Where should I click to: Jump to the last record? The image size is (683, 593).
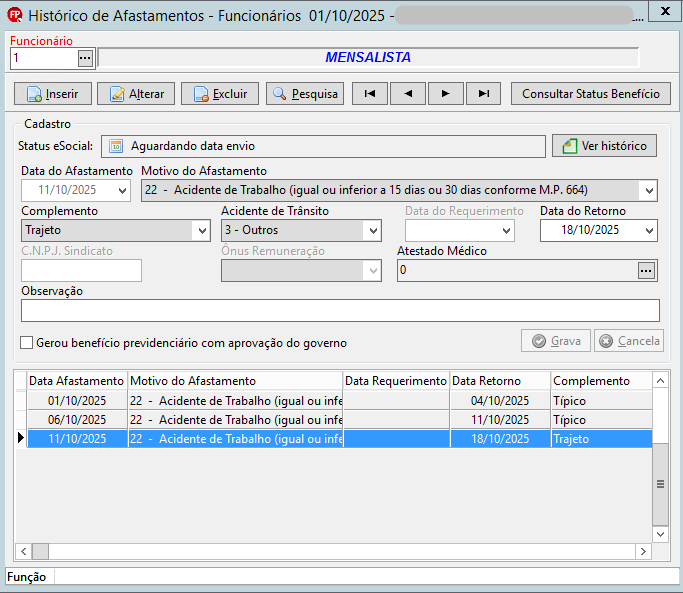point(484,94)
